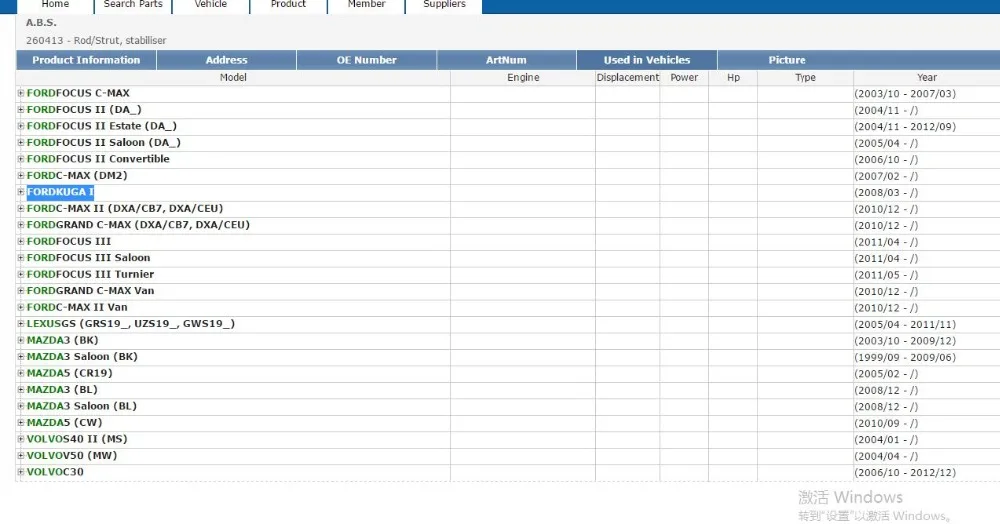
Task: Click the Displacement column header
Action: coord(628,78)
